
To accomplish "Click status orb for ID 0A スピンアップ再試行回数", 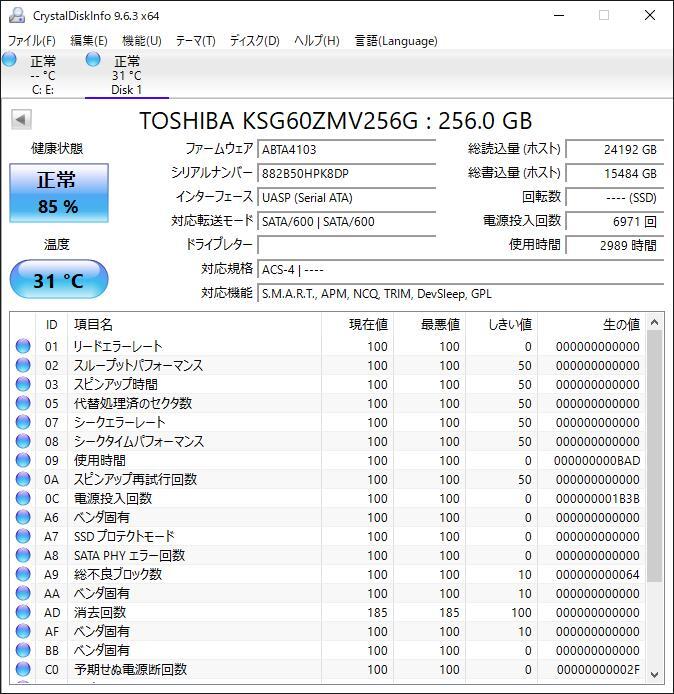I will [x=23, y=479].
